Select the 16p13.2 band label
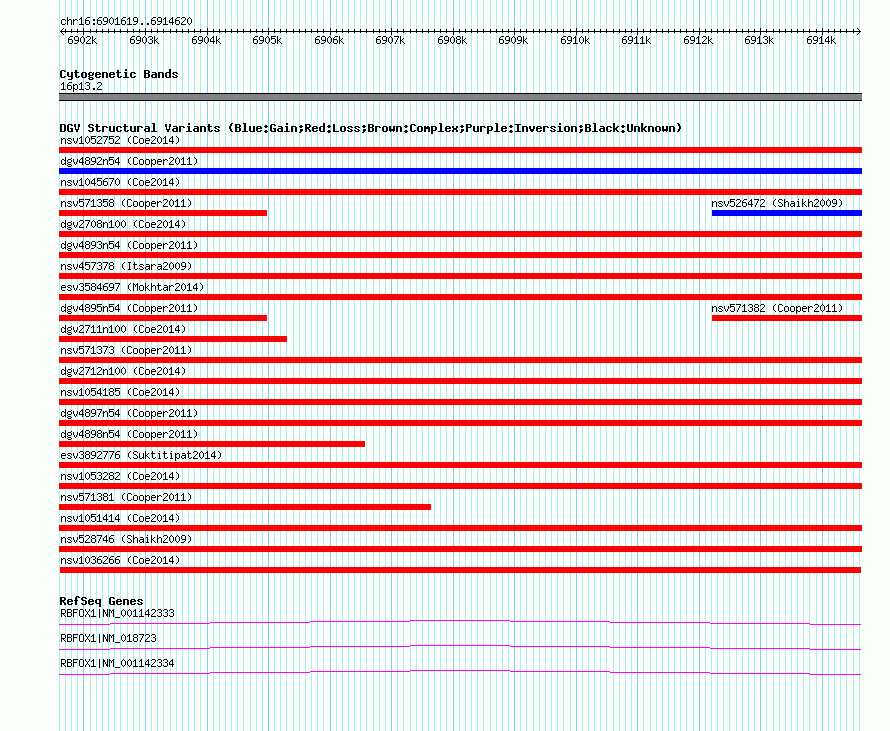 [x=81, y=87]
